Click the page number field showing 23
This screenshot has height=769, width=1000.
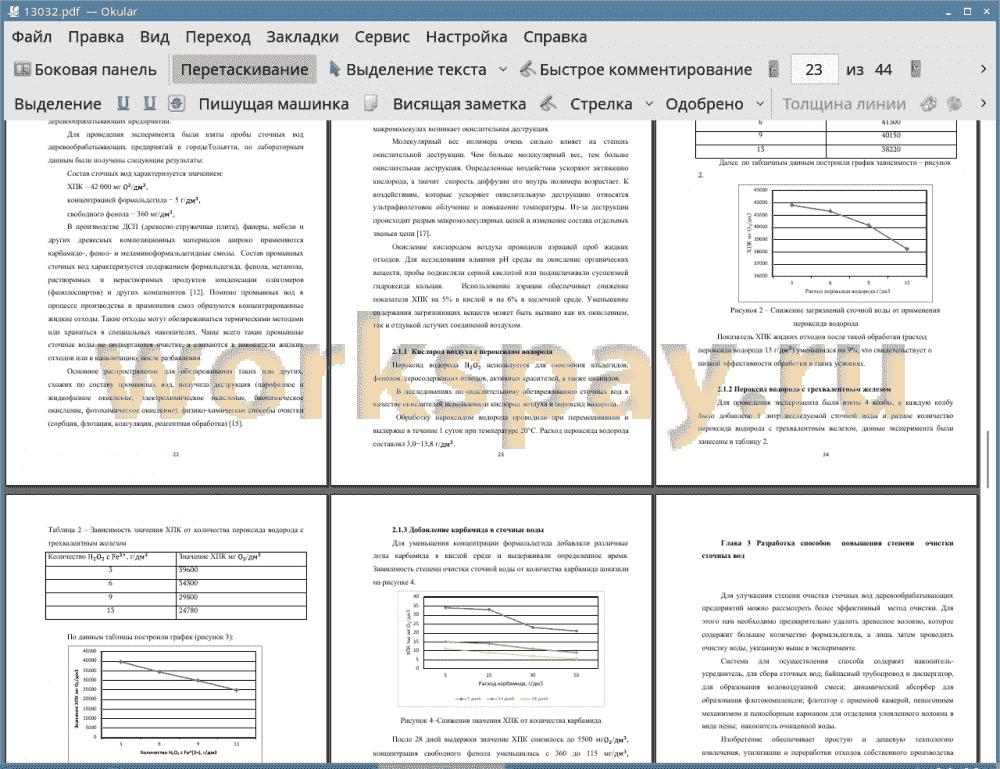pyautogui.click(x=814, y=70)
